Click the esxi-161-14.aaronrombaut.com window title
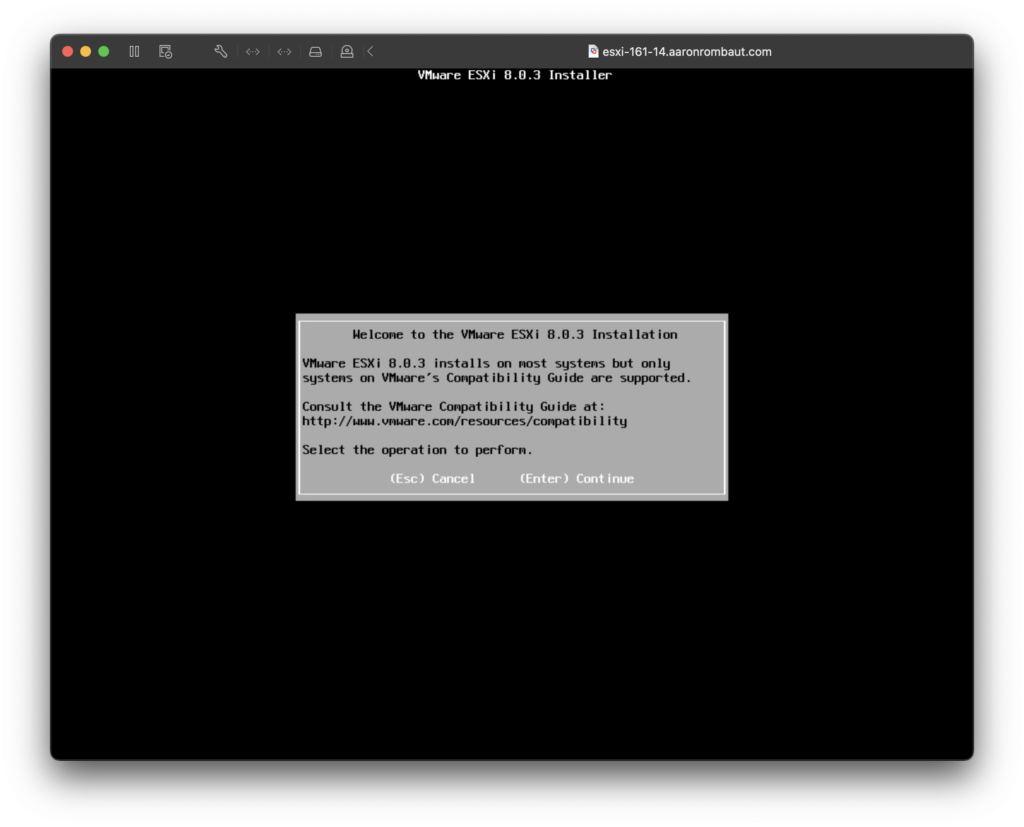The height and width of the screenshot is (827, 1024). 686,52
